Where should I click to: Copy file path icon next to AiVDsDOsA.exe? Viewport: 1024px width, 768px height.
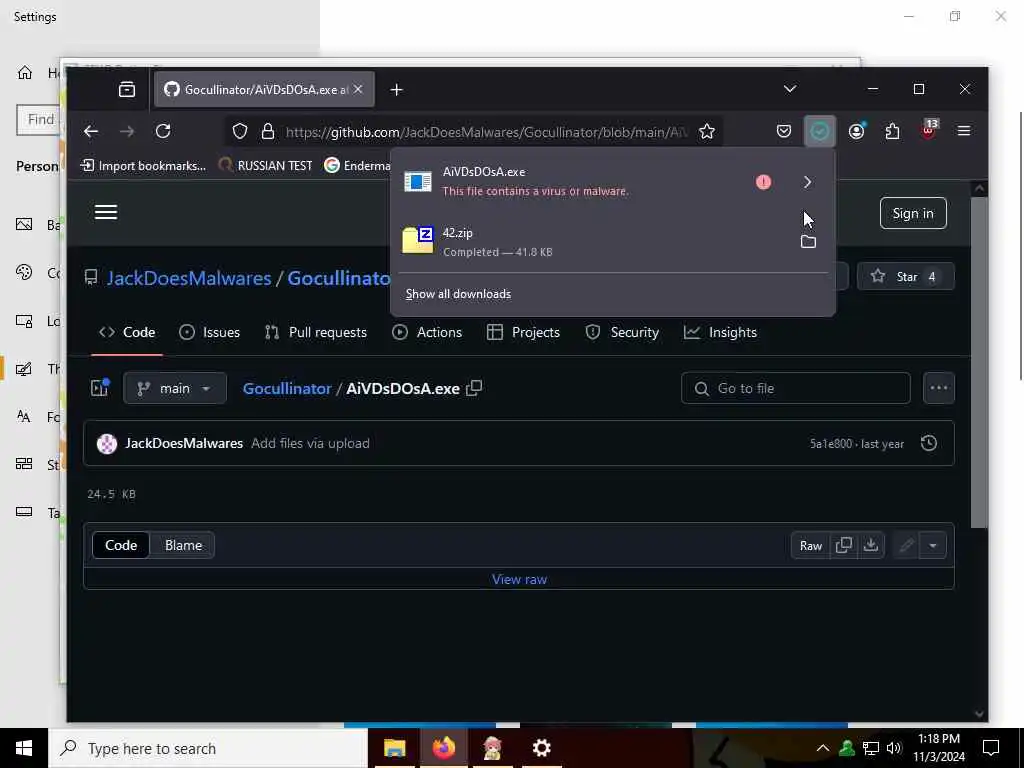point(474,388)
